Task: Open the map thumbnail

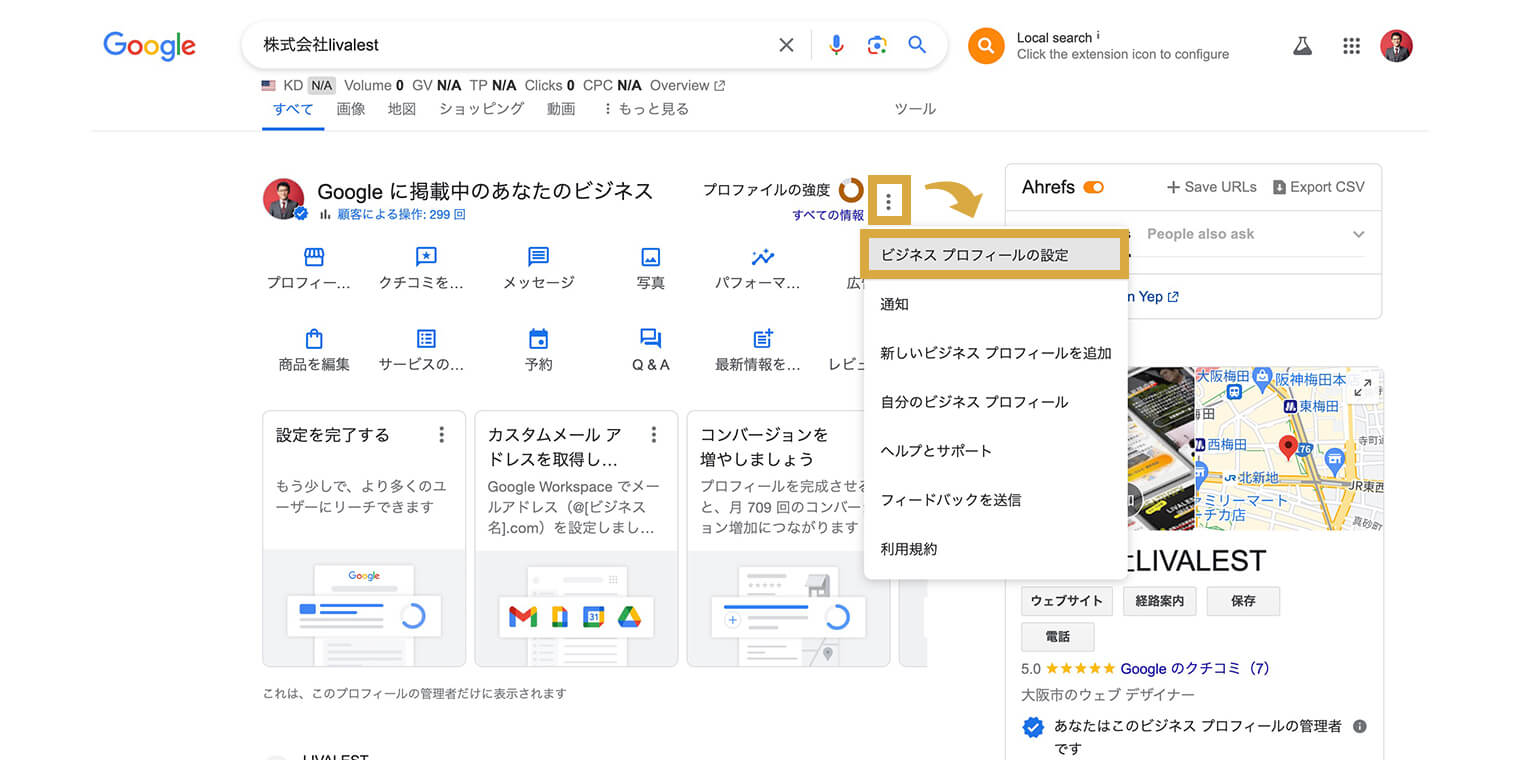Action: (x=1290, y=448)
